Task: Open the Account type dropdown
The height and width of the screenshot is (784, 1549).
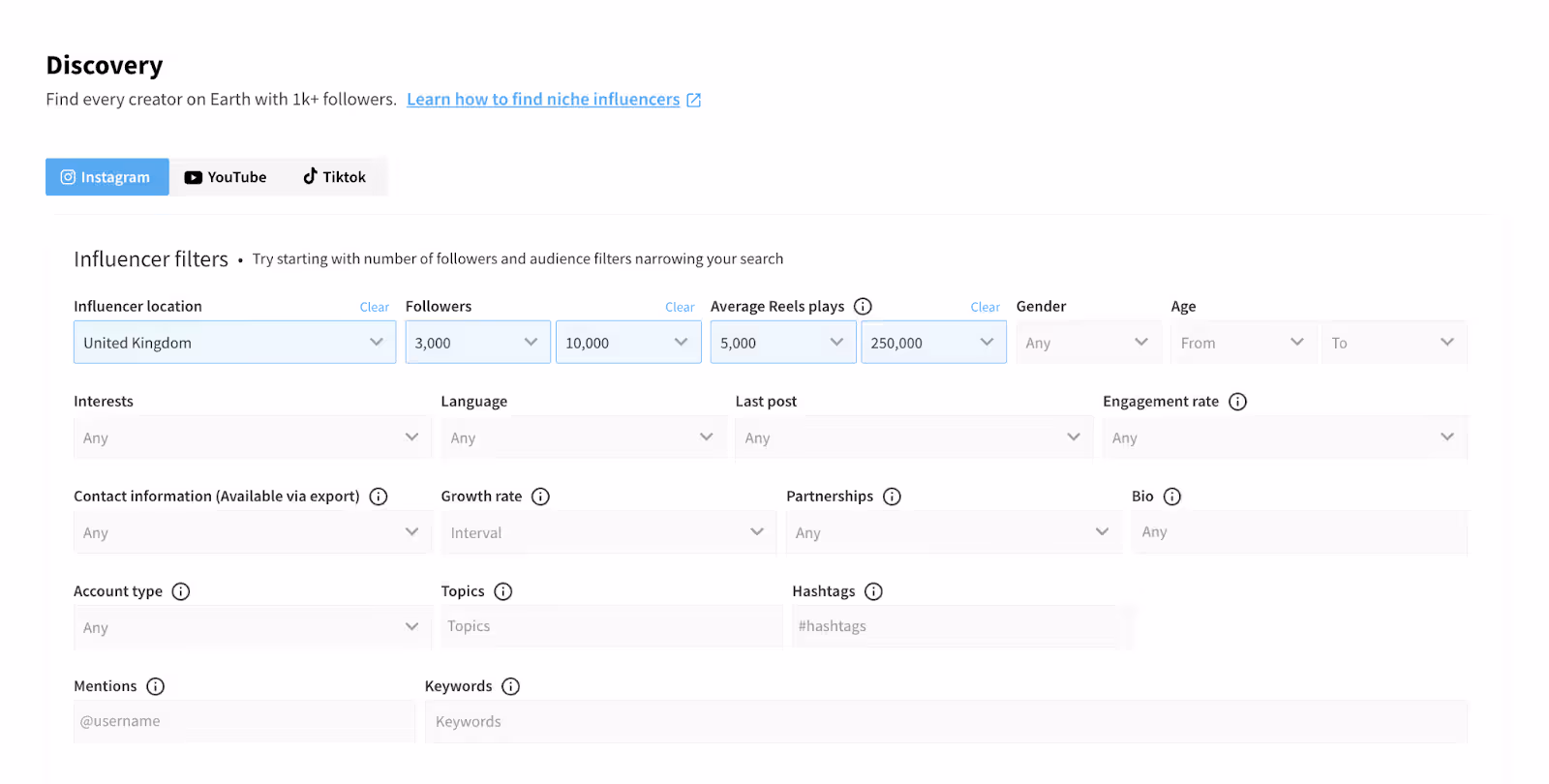Action: 253,627
